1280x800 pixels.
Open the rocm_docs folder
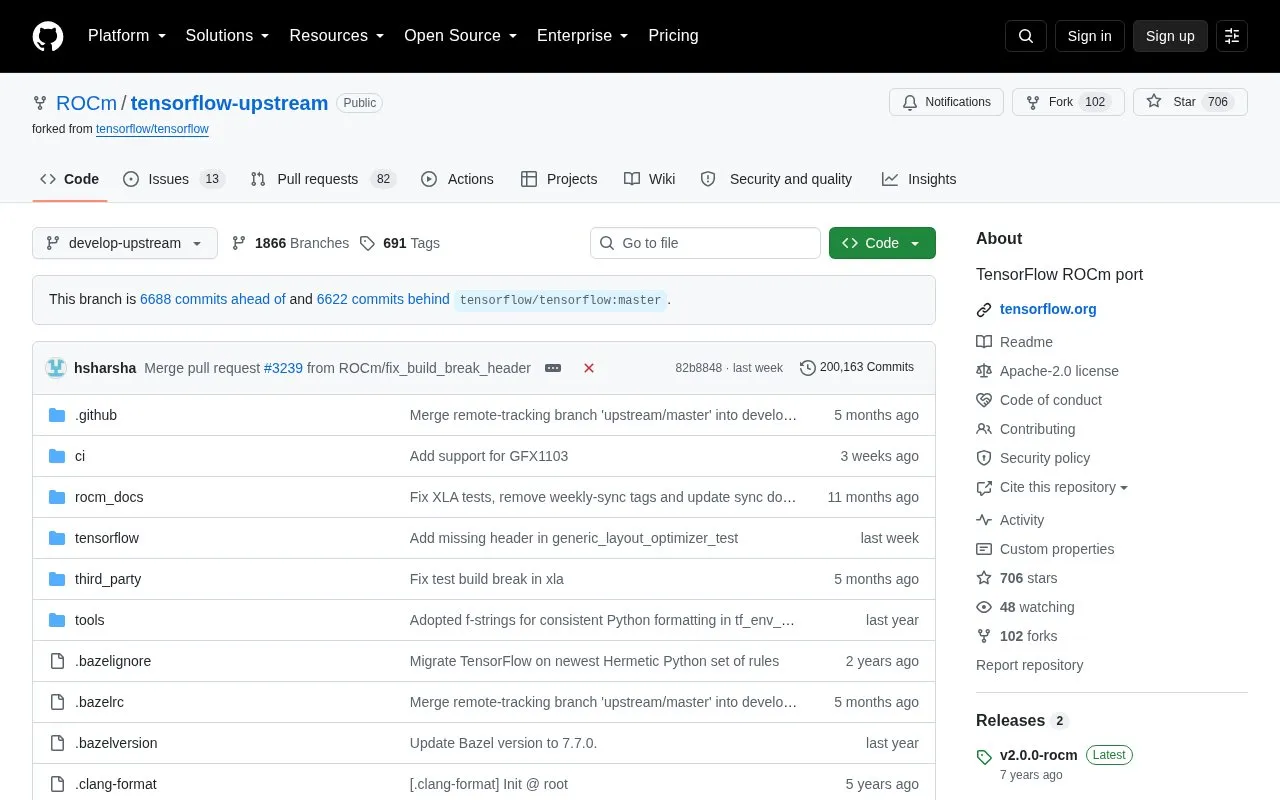click(x=109, y=497)
